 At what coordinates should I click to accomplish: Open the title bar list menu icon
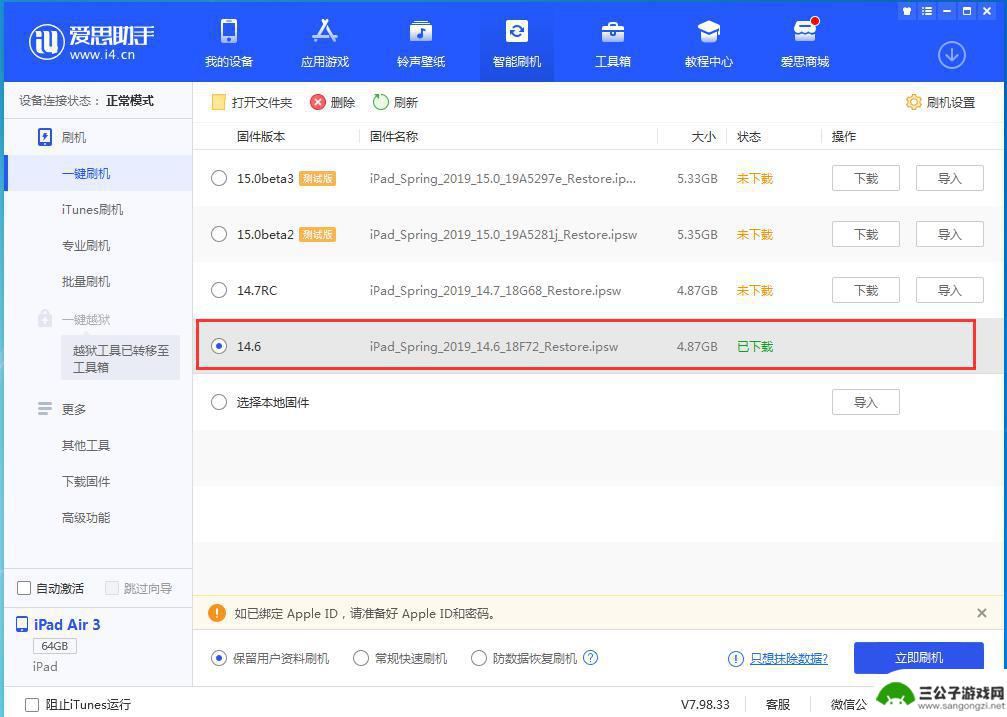927,11
